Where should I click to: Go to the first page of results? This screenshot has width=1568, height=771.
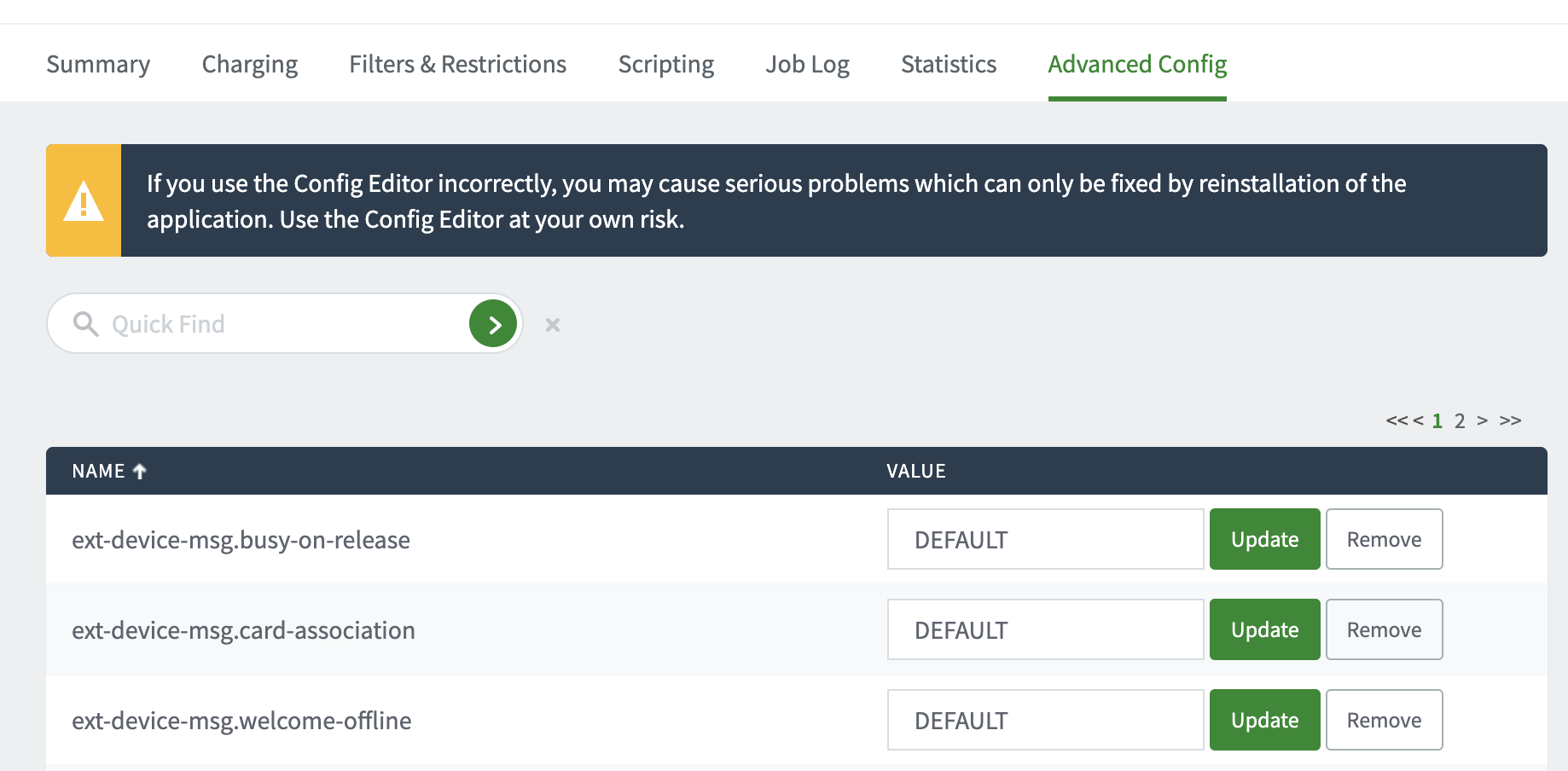click(x=1396, y=420)
